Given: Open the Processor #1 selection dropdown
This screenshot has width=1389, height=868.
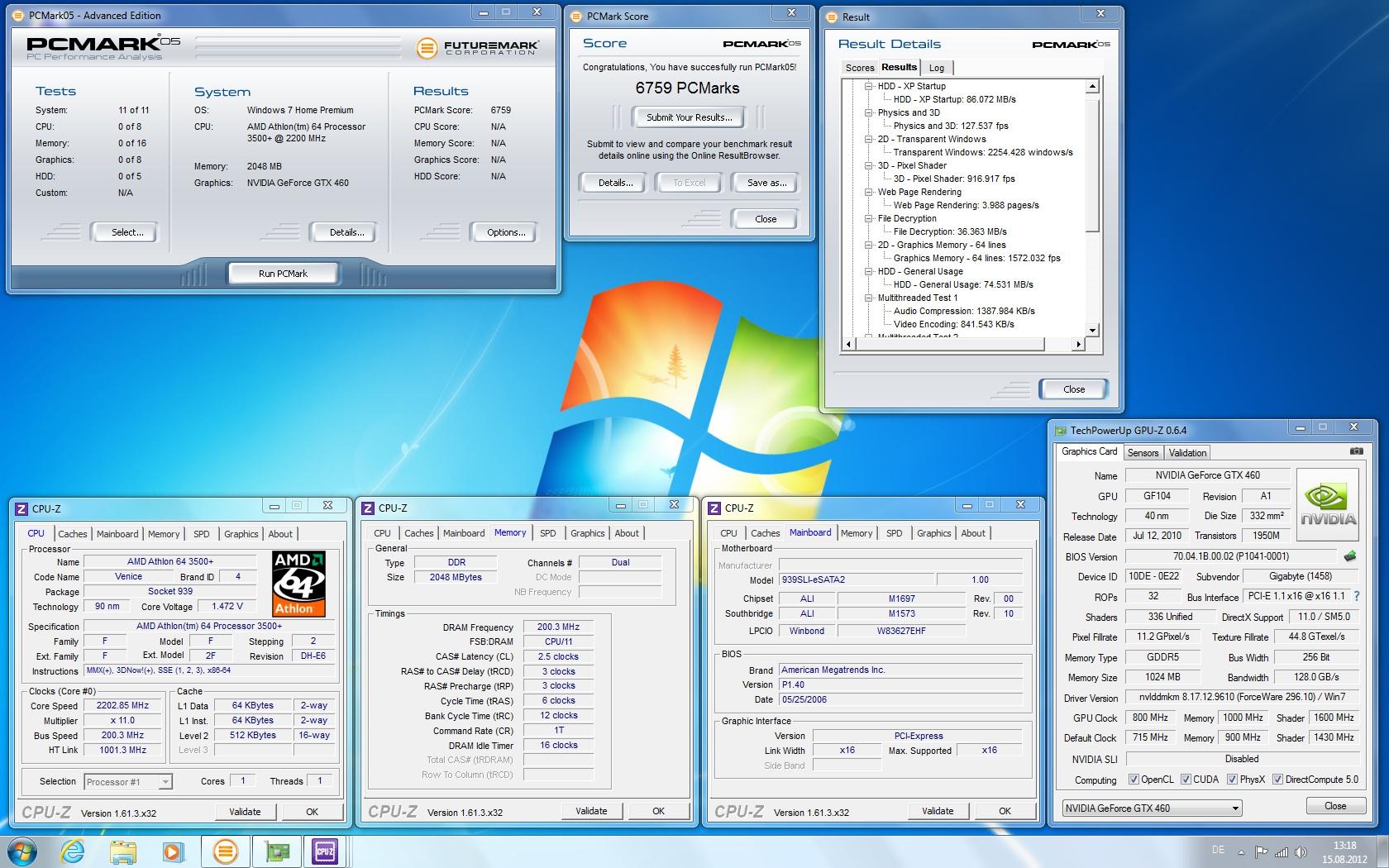Looking at the screenshot, I should (x=127, y=781).
